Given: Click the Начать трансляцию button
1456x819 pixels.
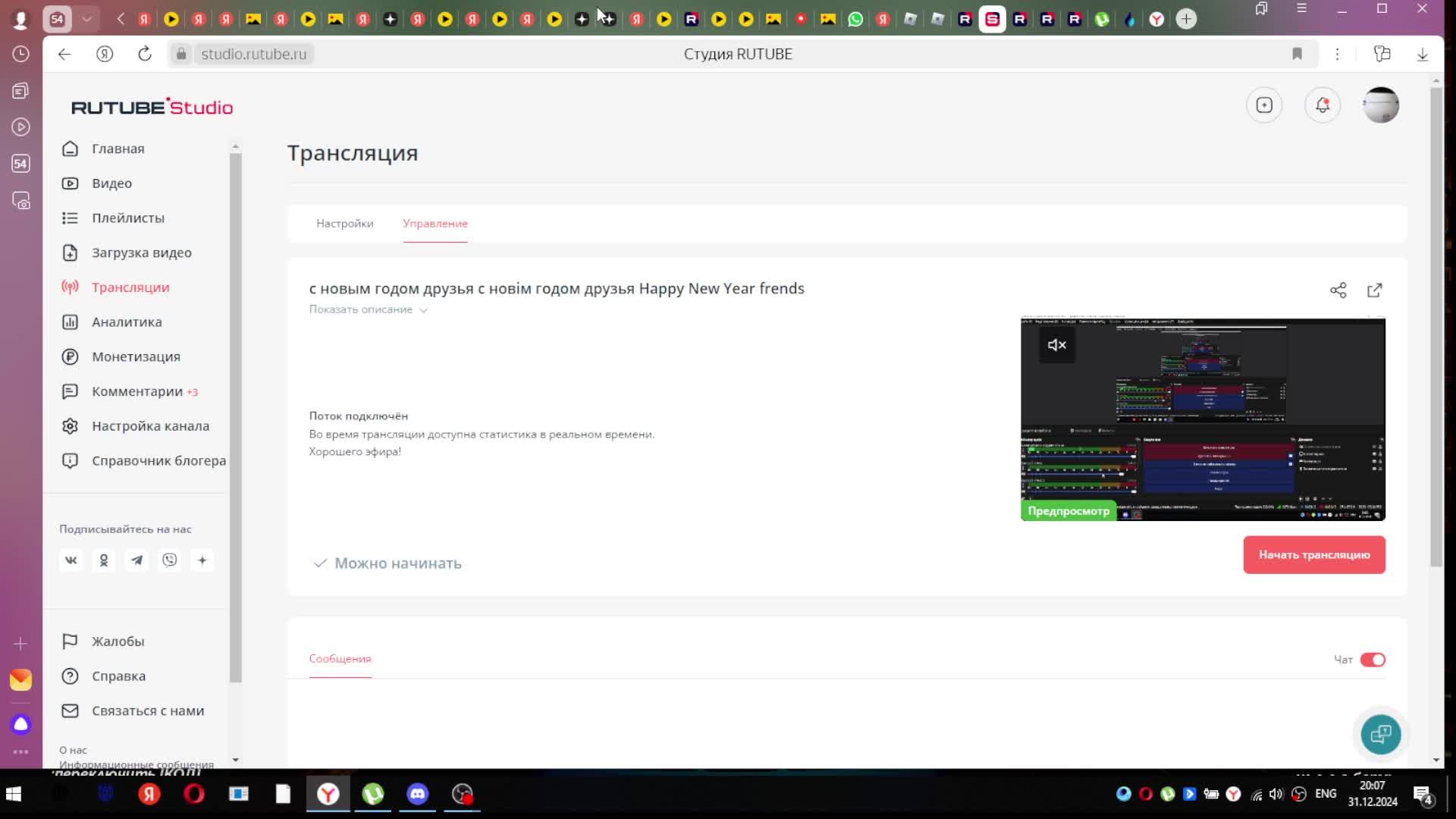Looking at the screenshot, I should (1314, 555).
